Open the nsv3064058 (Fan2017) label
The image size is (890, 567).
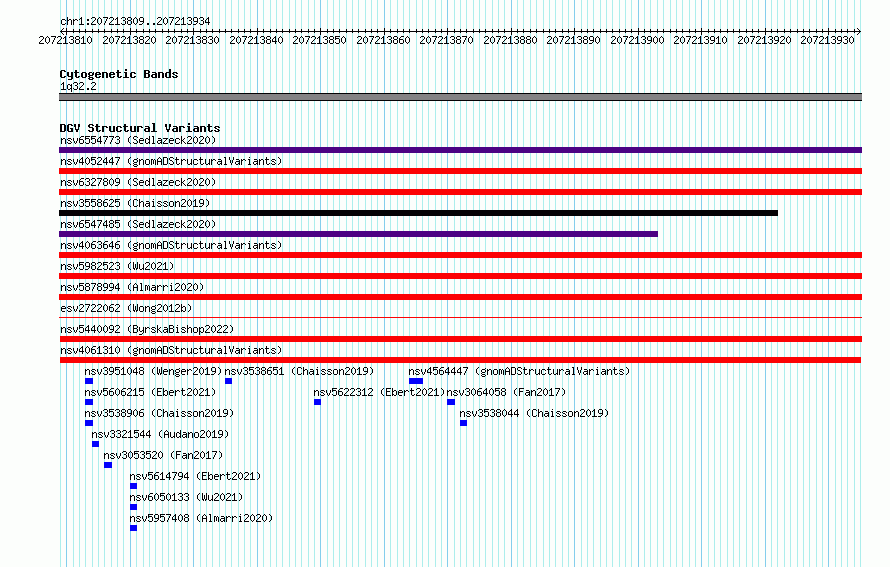[x=506, y=392]
